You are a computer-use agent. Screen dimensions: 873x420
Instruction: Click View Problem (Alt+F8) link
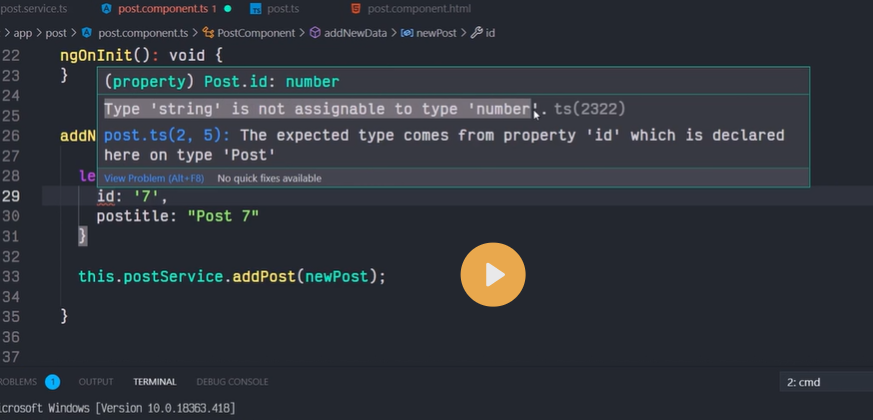[x=154, y=178]
